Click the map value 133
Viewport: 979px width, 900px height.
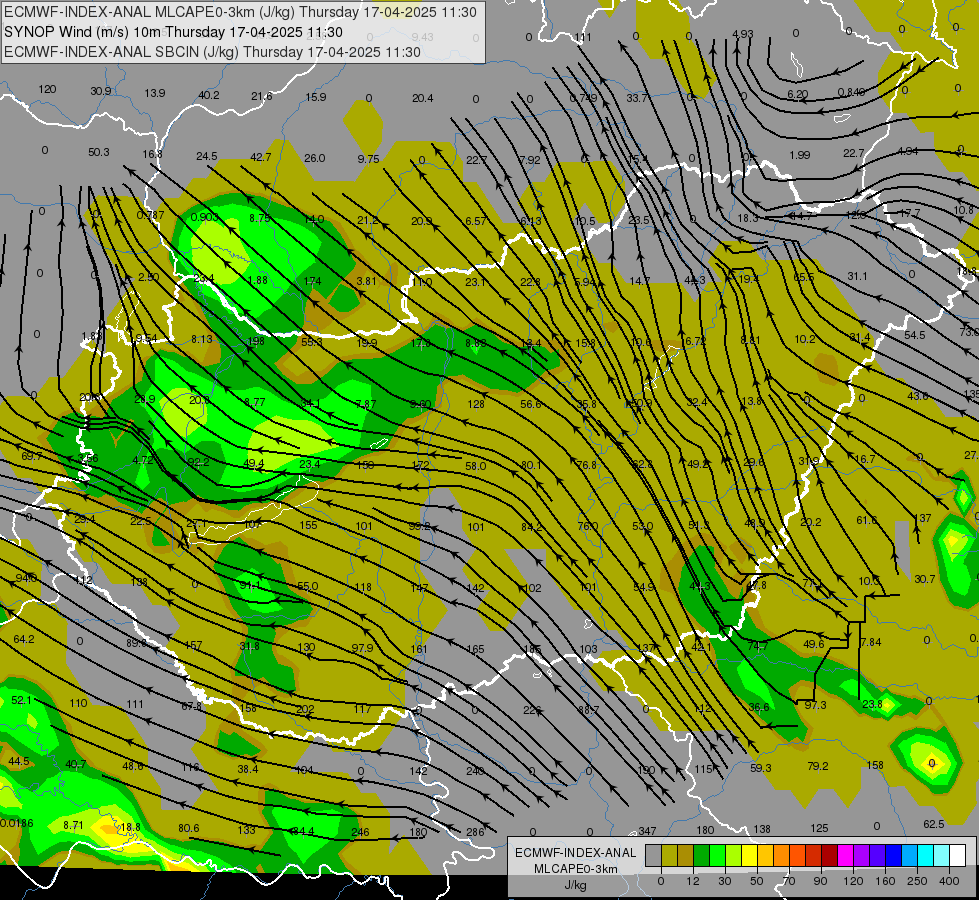pyautogui.click(x=247, y=830)
